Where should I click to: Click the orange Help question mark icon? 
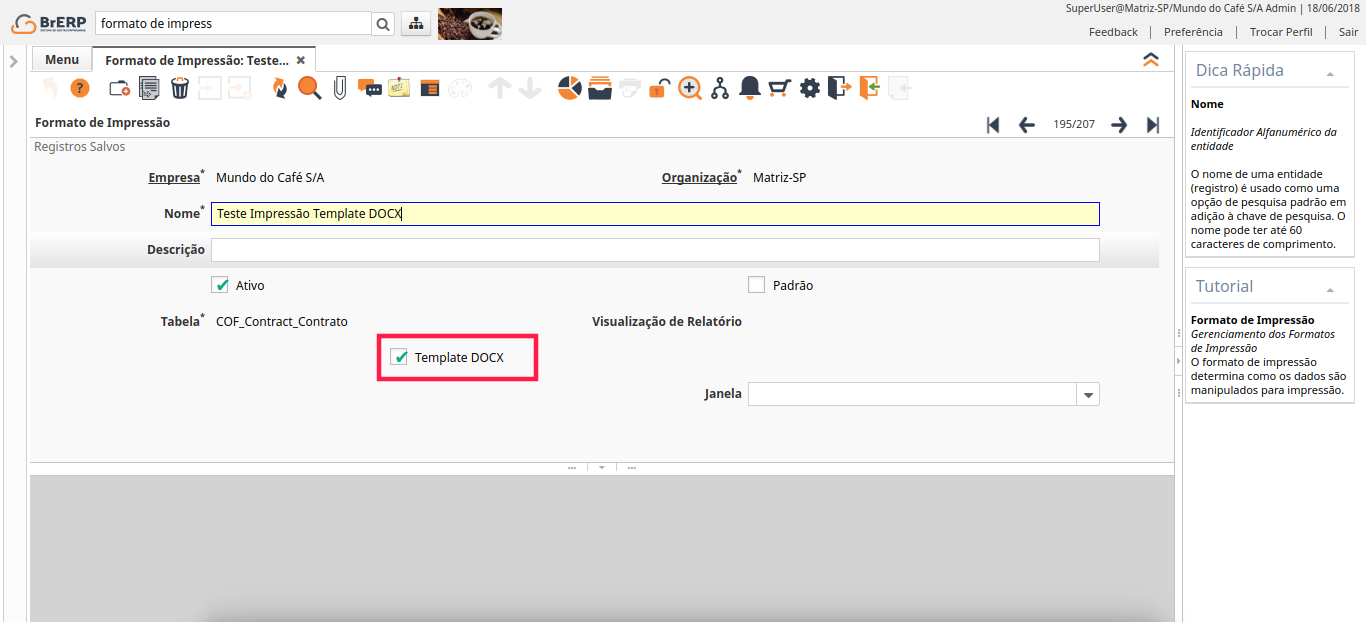coord(80,88)
